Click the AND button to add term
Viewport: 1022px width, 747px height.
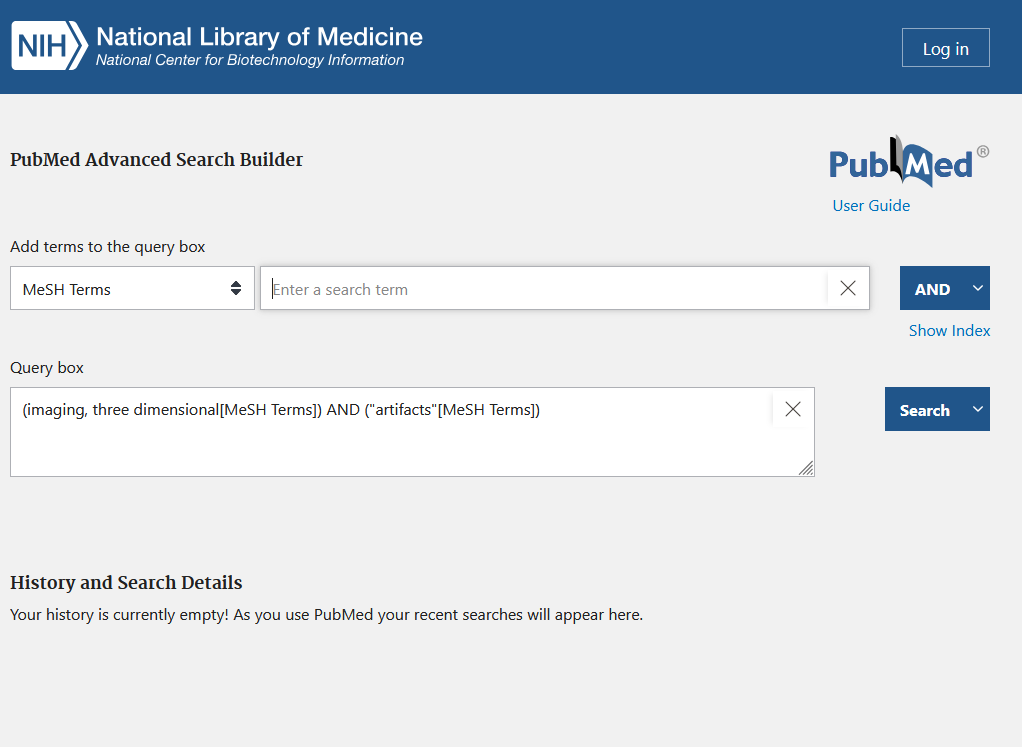pos(932,288)
